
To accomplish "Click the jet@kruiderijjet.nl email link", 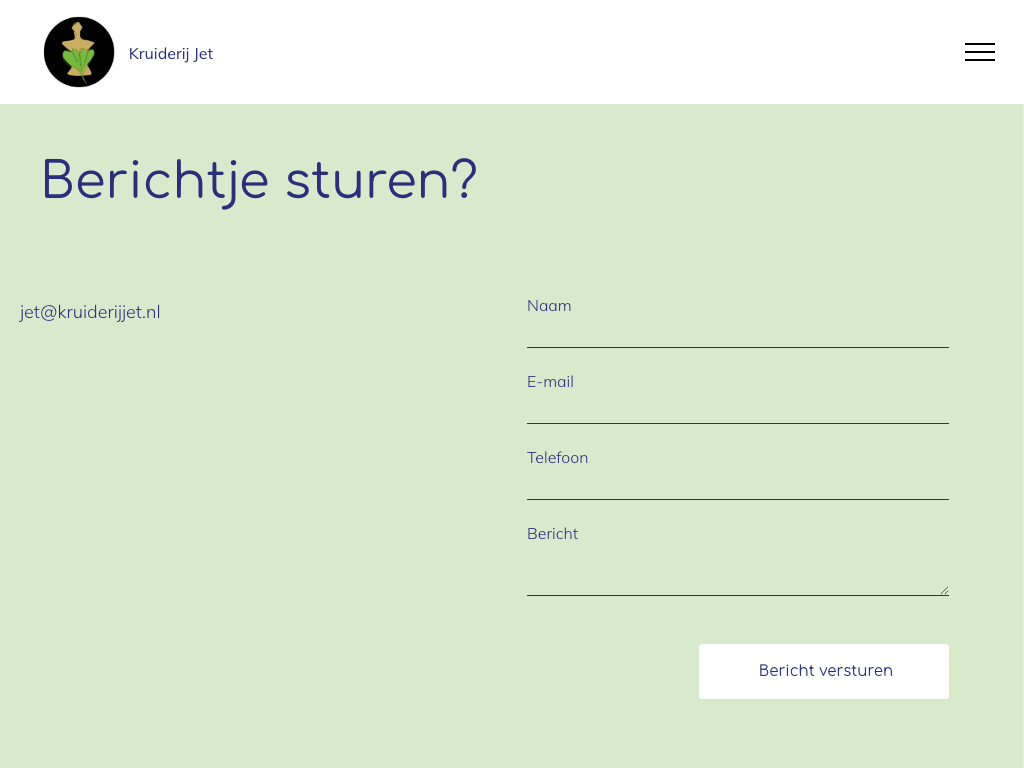I will (90, 312).
